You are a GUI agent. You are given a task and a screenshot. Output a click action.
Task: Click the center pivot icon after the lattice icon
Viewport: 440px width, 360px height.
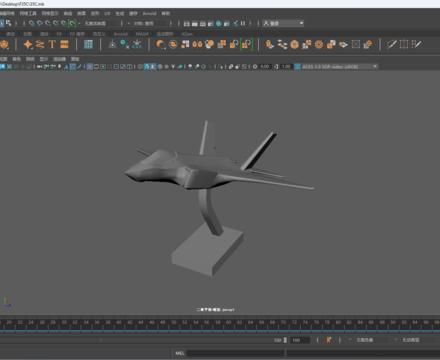pos(113,44)
